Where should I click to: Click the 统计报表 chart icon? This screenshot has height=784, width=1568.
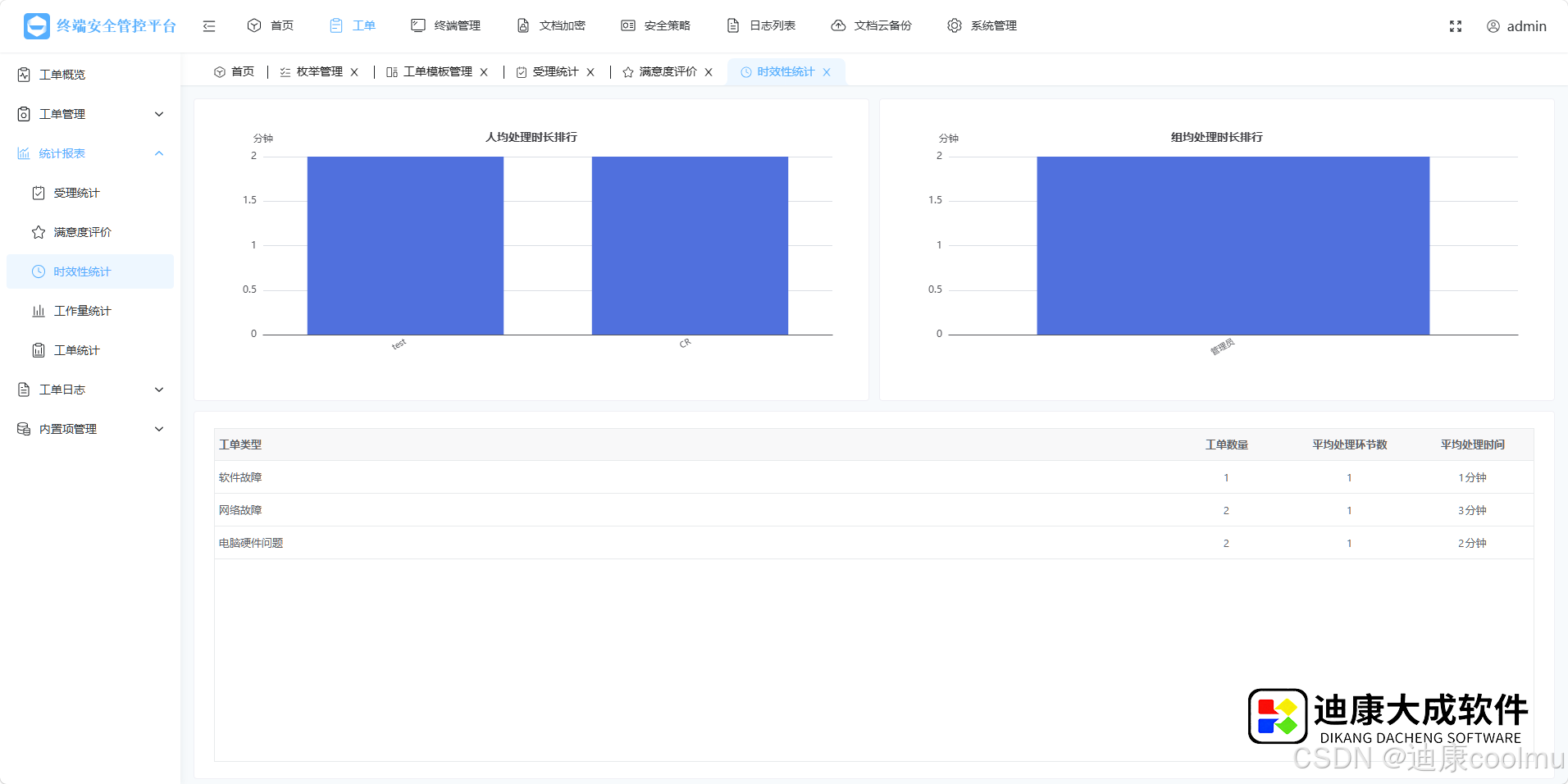tap(24, 153)
